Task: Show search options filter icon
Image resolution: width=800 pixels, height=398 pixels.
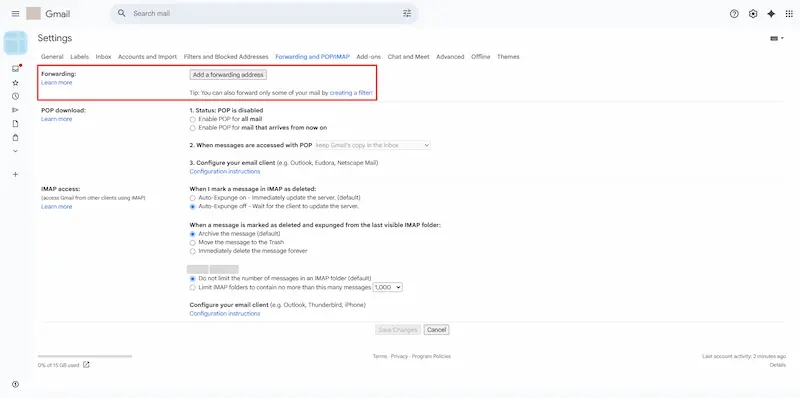Action: (x=407, y=14)
